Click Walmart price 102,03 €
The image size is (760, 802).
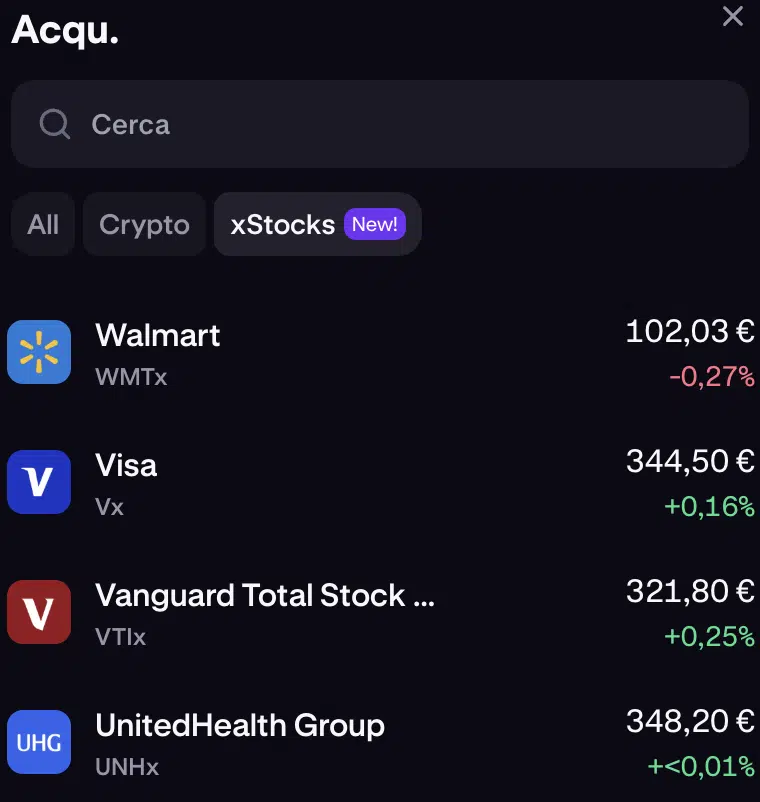[x=689, y=331]
